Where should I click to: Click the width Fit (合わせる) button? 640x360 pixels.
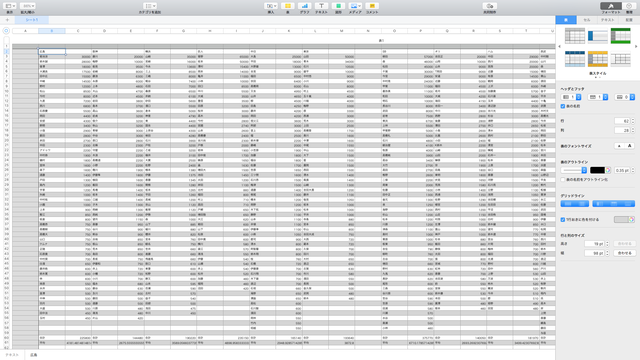point(624,253)
